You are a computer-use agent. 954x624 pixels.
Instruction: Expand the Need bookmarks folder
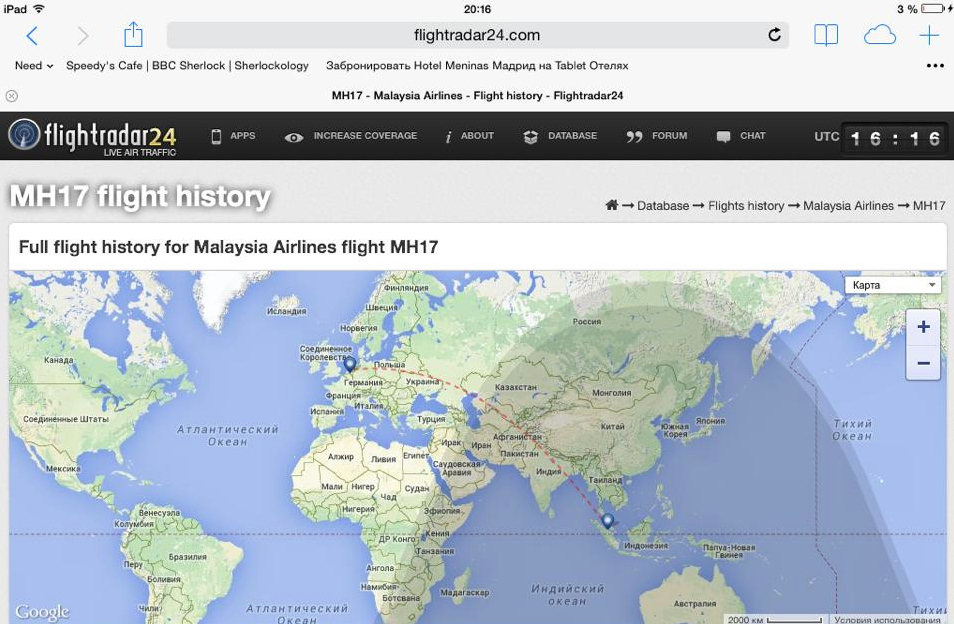34,66
